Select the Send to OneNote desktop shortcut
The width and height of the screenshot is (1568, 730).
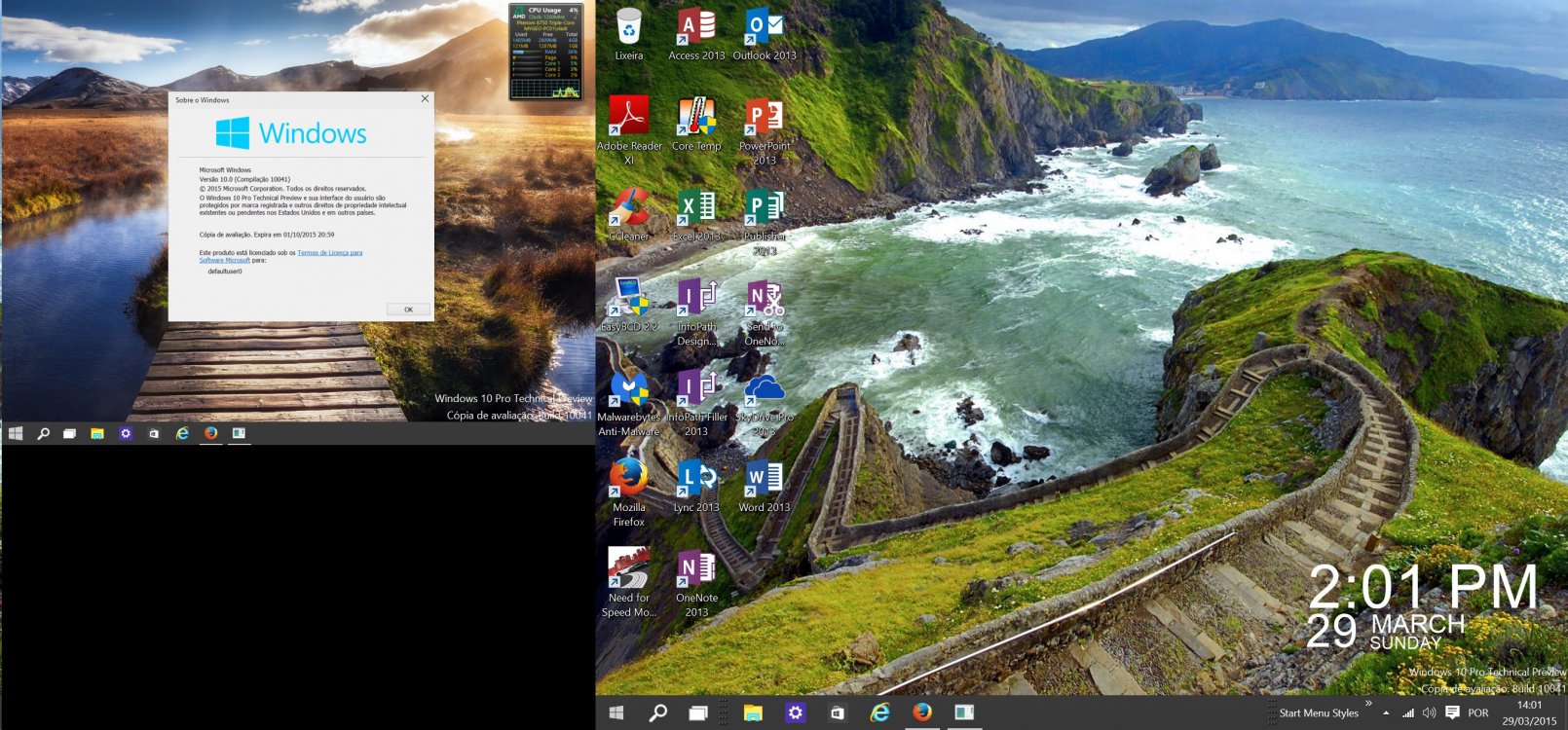(765, 313)
